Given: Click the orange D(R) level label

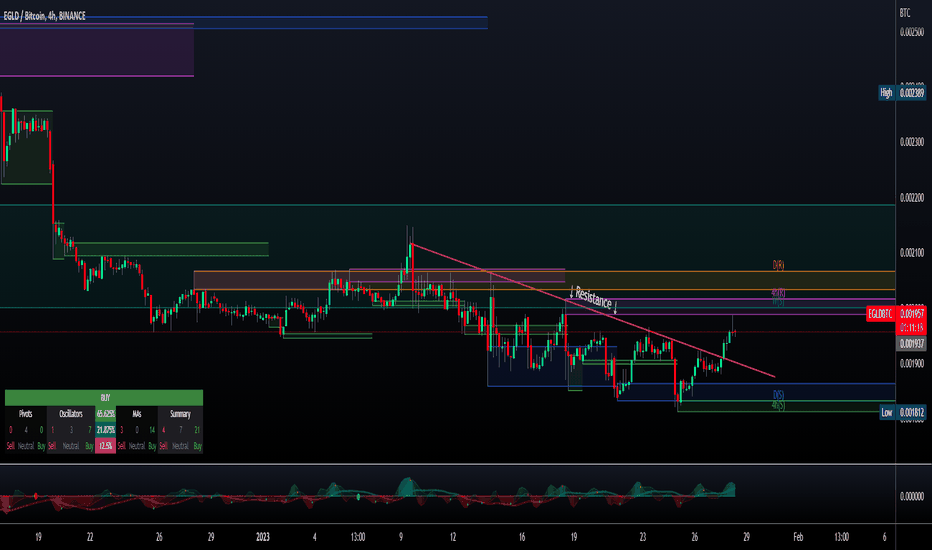Looking at the screenshot, I should (778, 265).
